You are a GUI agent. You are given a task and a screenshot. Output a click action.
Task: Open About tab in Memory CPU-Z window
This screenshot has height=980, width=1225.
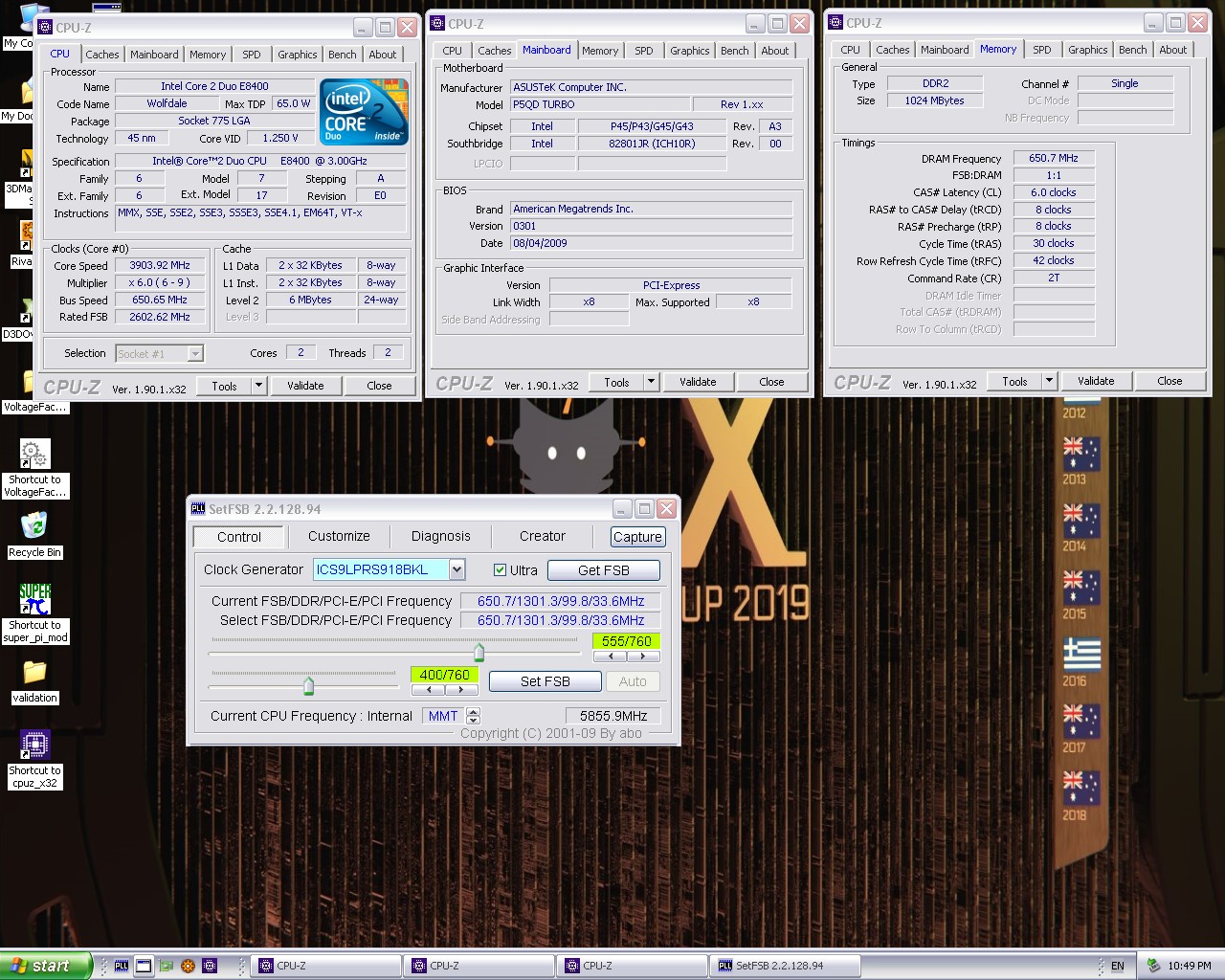click(x=1172, y=50)
